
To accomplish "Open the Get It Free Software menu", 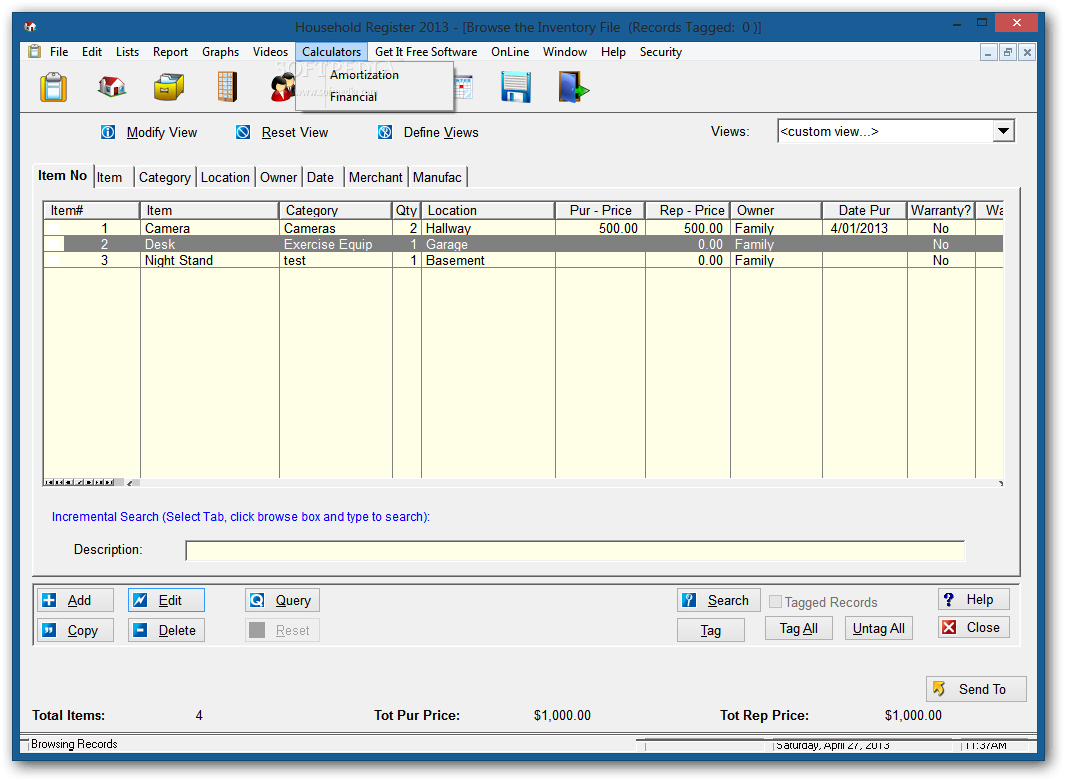I will [426, 52].
